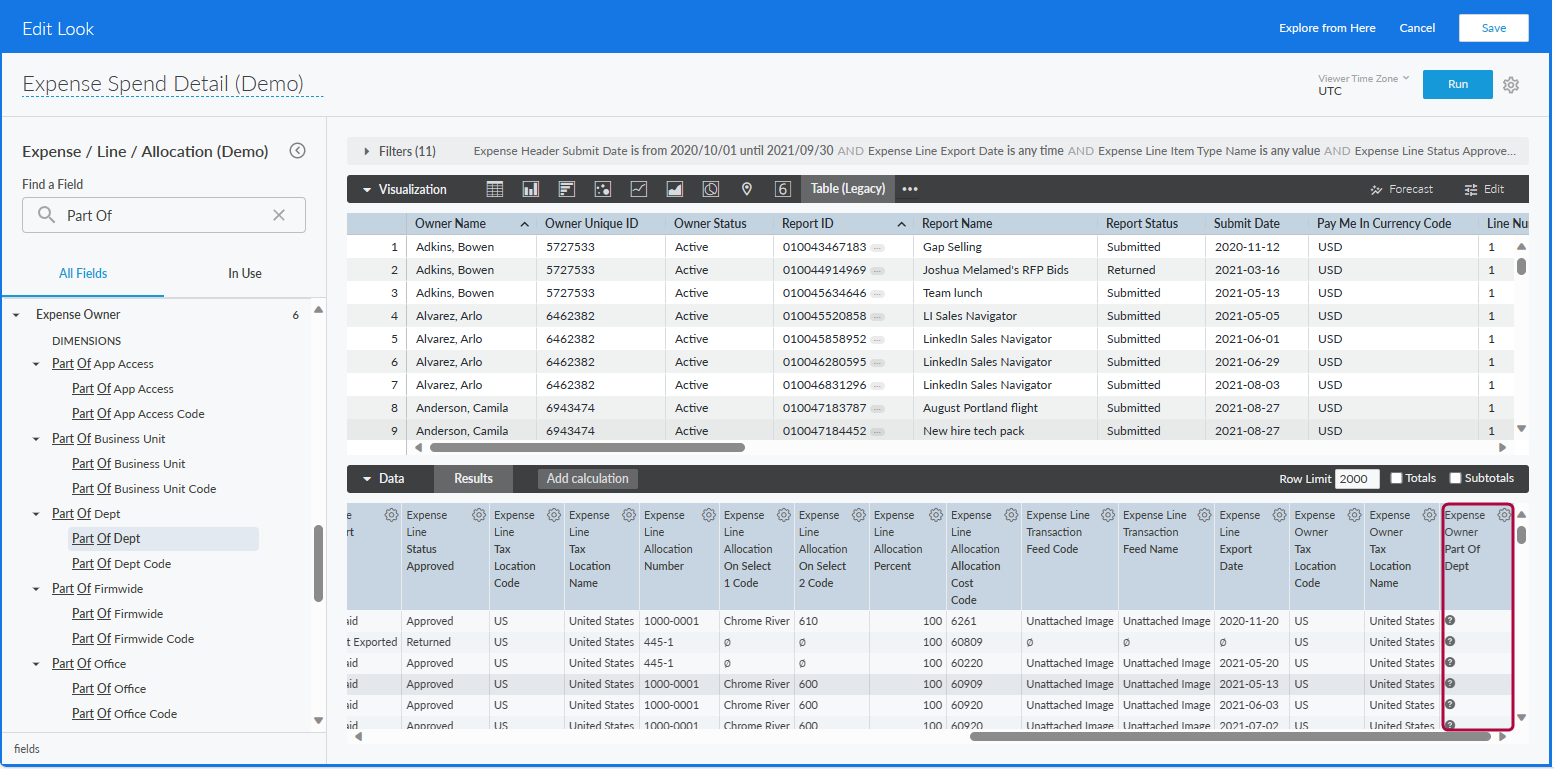1554x769 pixels.
Task: Open the Viewer Time Zone dropdown
Action: pyautogui.click(x=1363, y=84)
